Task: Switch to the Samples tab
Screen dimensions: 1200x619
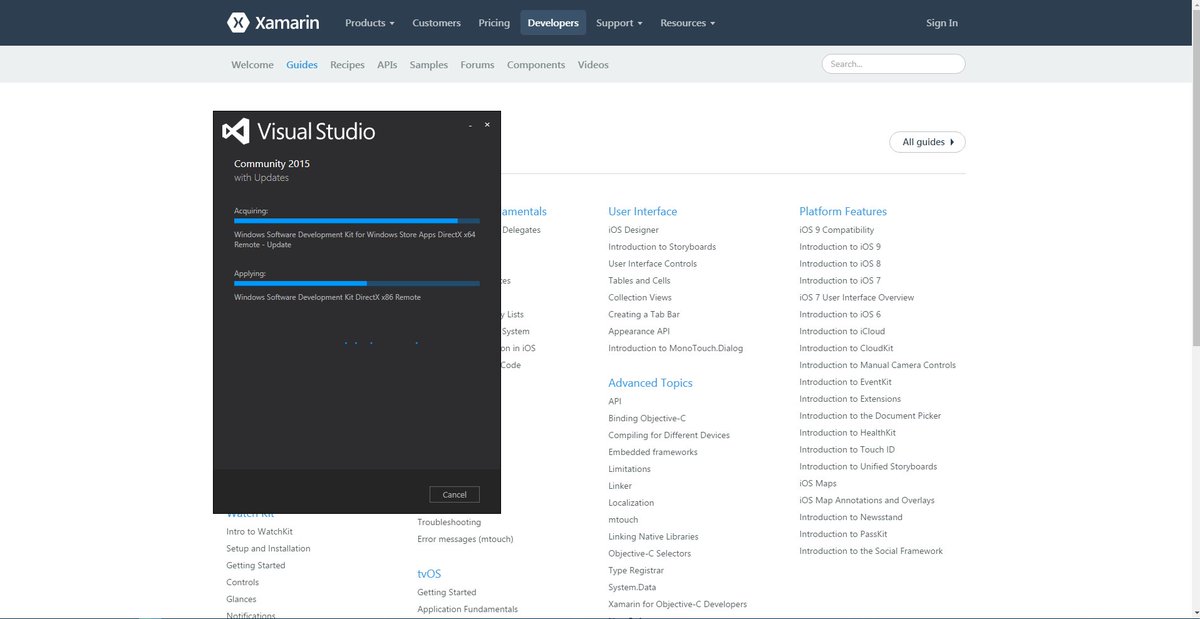Action: click(429, 65)
